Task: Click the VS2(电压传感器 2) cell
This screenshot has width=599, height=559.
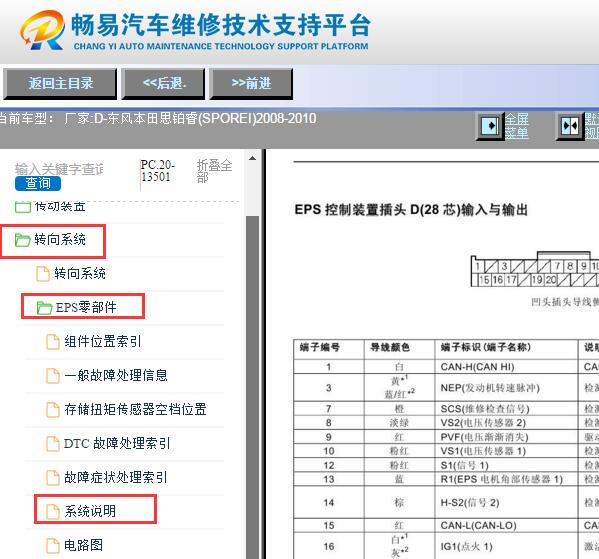Action: (x=506, y=423)
